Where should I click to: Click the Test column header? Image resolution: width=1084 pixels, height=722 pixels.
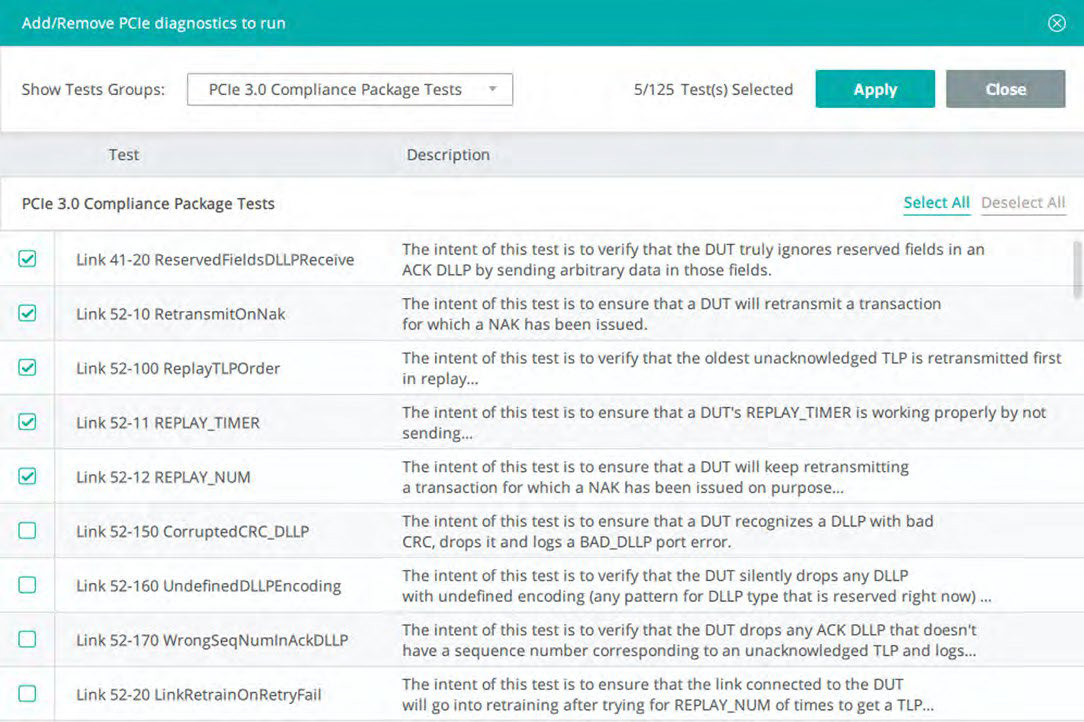point(124,155)
